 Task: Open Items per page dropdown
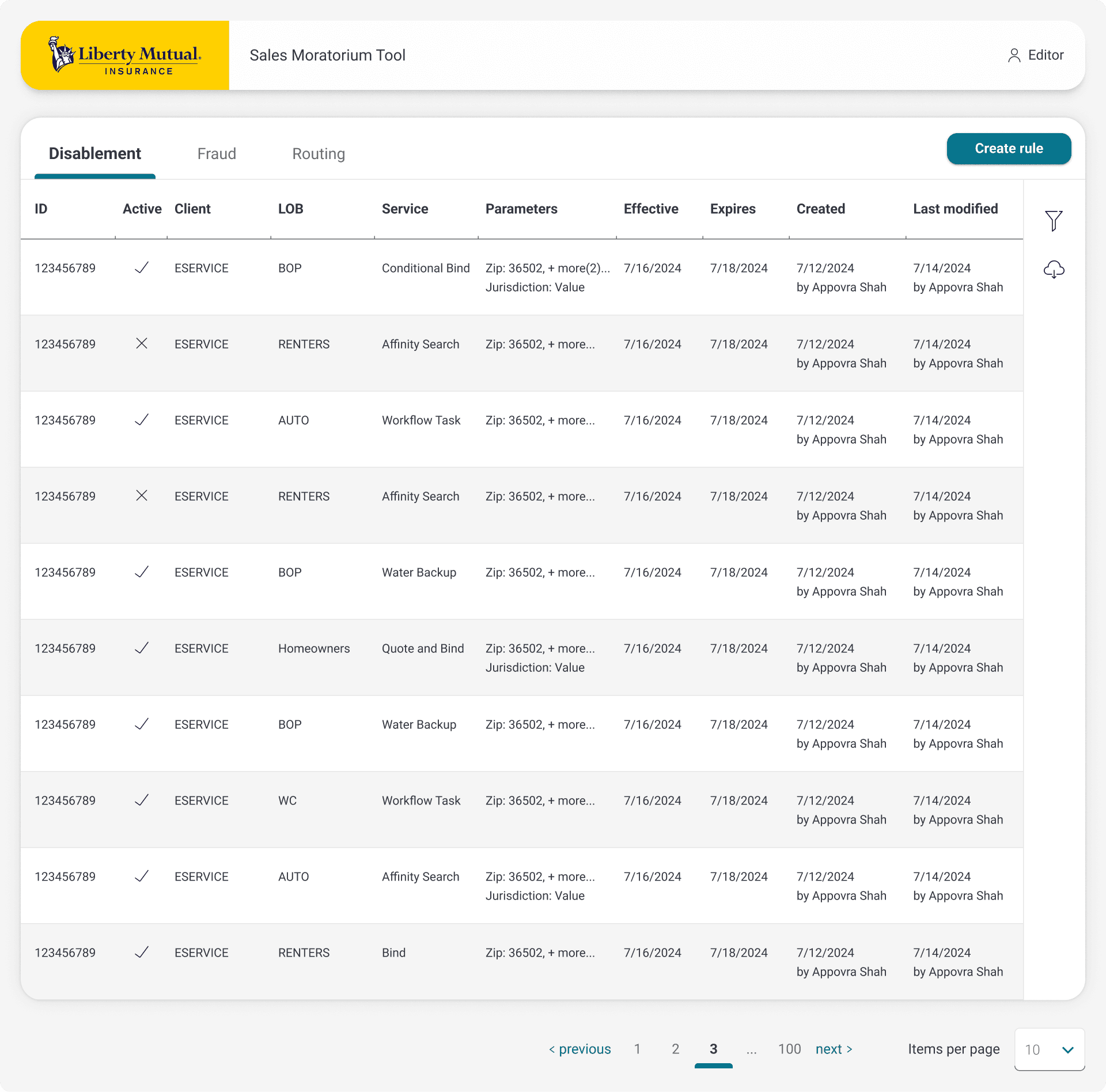tap(1049, 1049)
